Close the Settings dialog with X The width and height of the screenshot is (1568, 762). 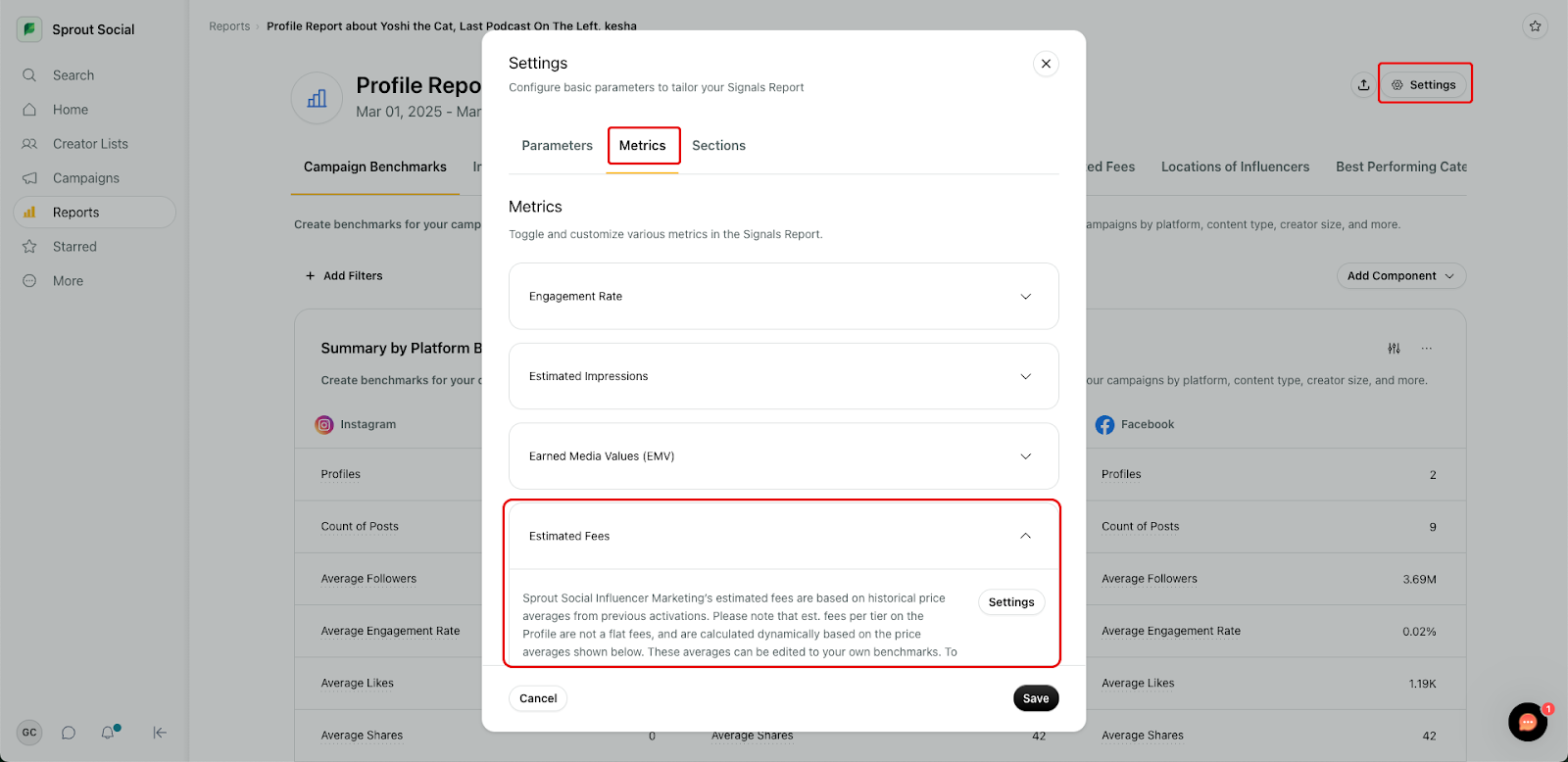point(1046,64)
